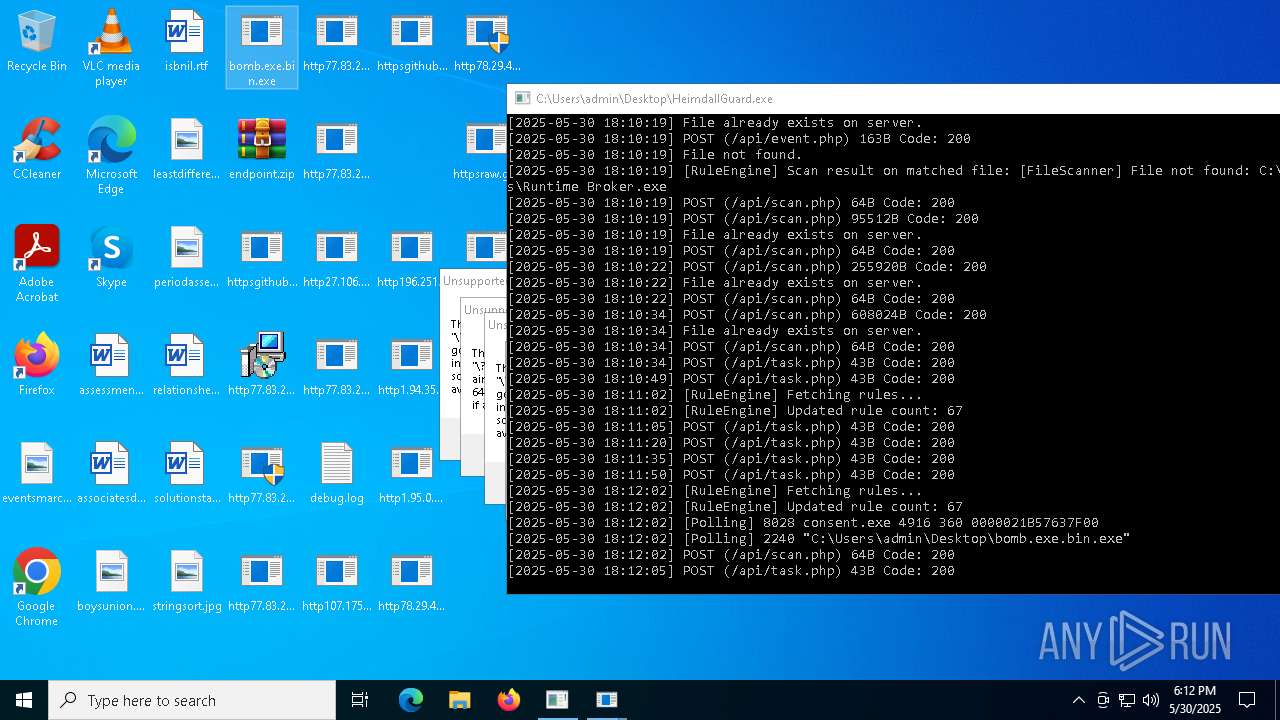Open the Windows Start menu
The image size is (1280, 720).
click(x=24, y=700)
